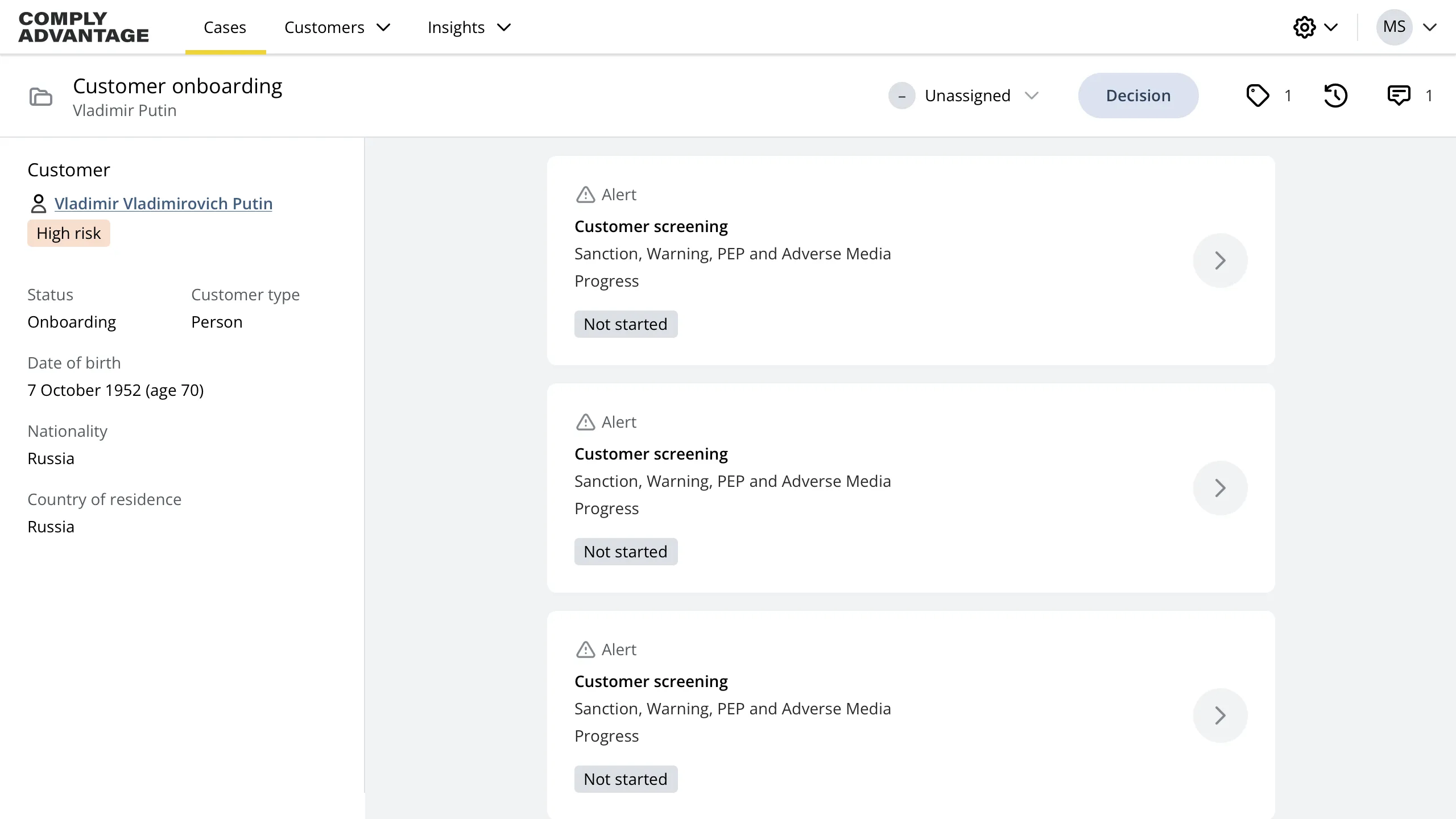This screenshot has height=819, width=1456.
Task: Open the settings gear menu
Action: click(x=1304, y=27)
